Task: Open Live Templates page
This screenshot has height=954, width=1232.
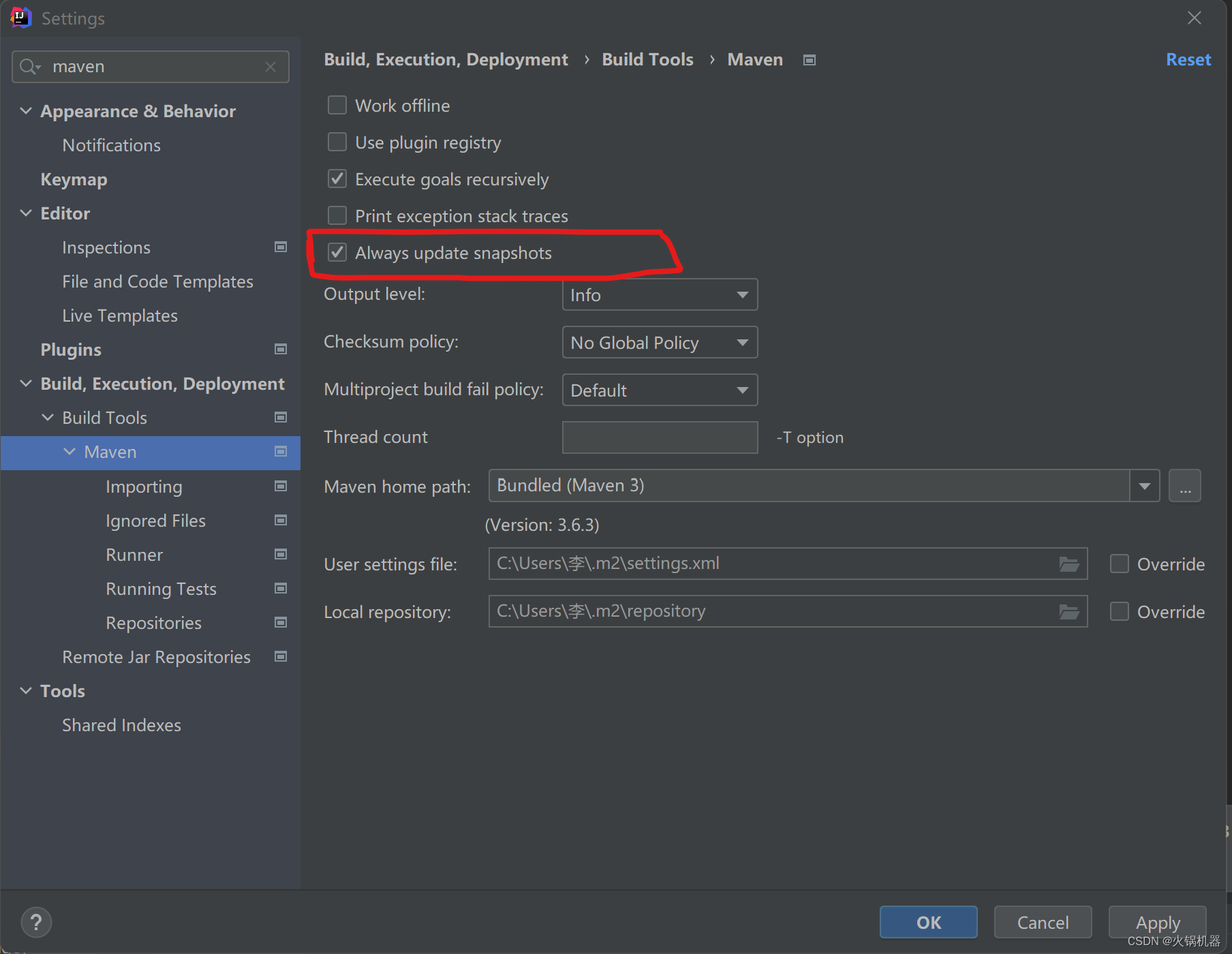Action: 120,316
